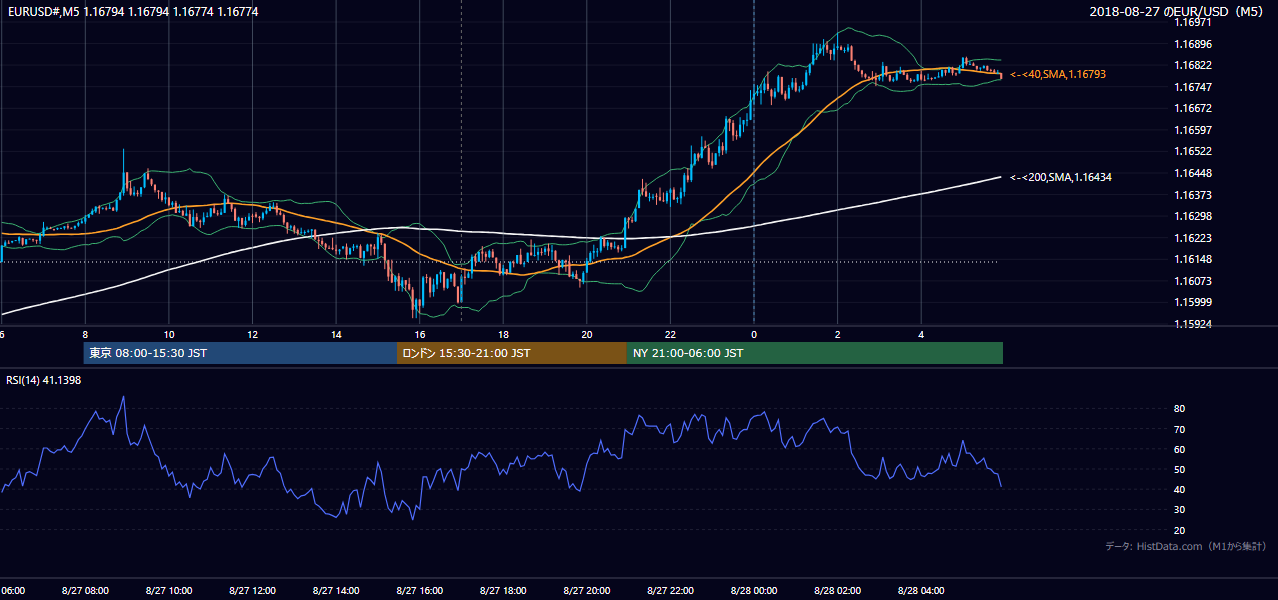The width and height of the screenshot is (1278, 600).
Task: Click price axis value 1.16073
Action: coord(1194,281)
